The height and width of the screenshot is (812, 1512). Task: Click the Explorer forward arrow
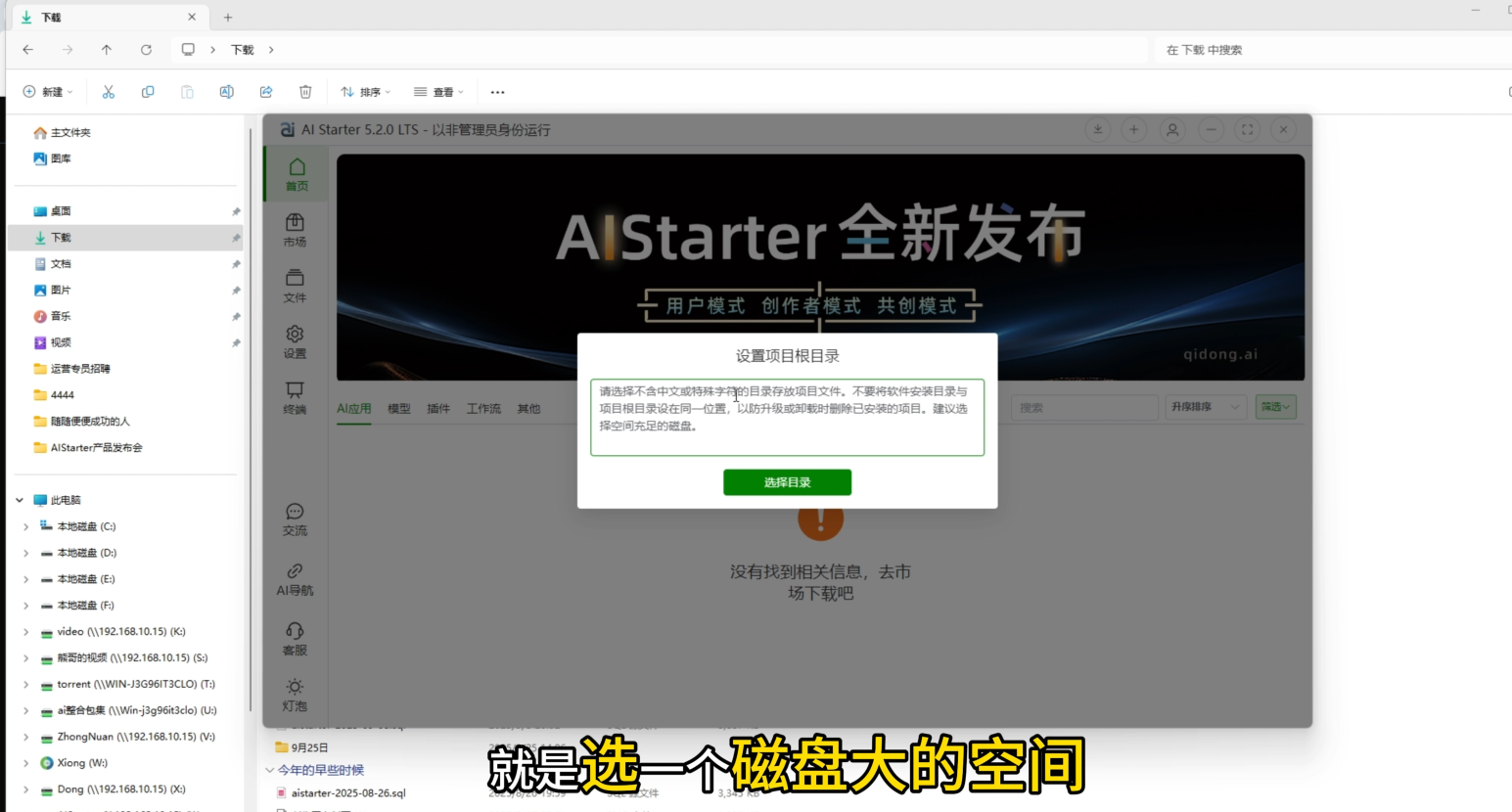(x=68, y=50)
